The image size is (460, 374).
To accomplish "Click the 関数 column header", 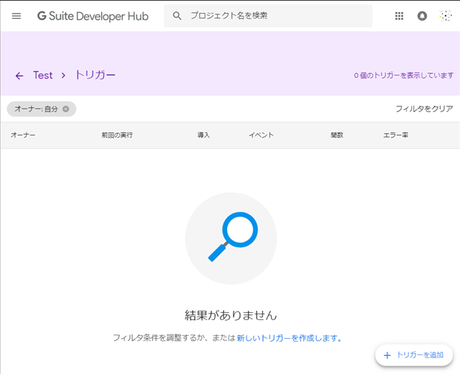I will (x=337, y=135).
